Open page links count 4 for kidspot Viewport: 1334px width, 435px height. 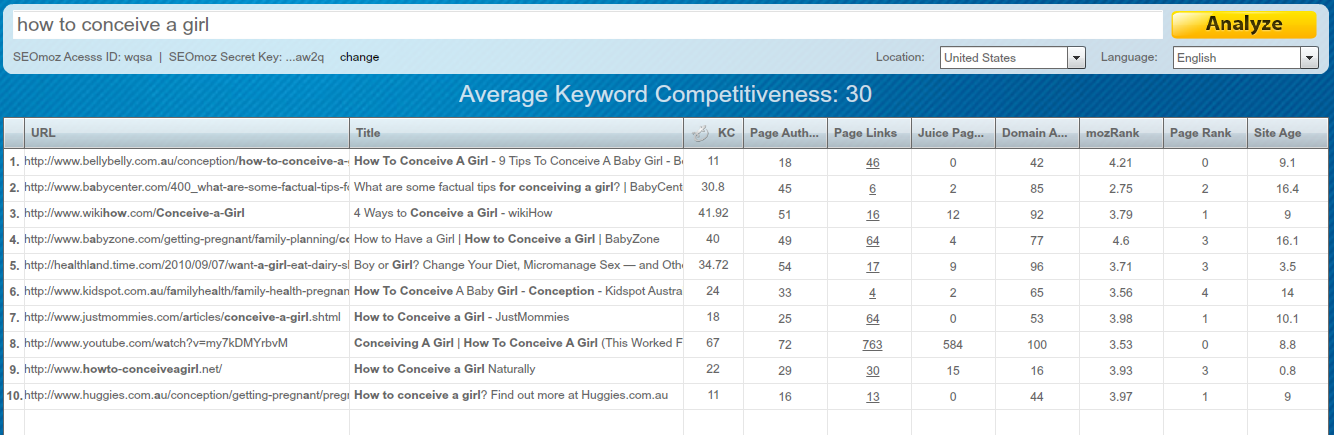pos(873,292)
